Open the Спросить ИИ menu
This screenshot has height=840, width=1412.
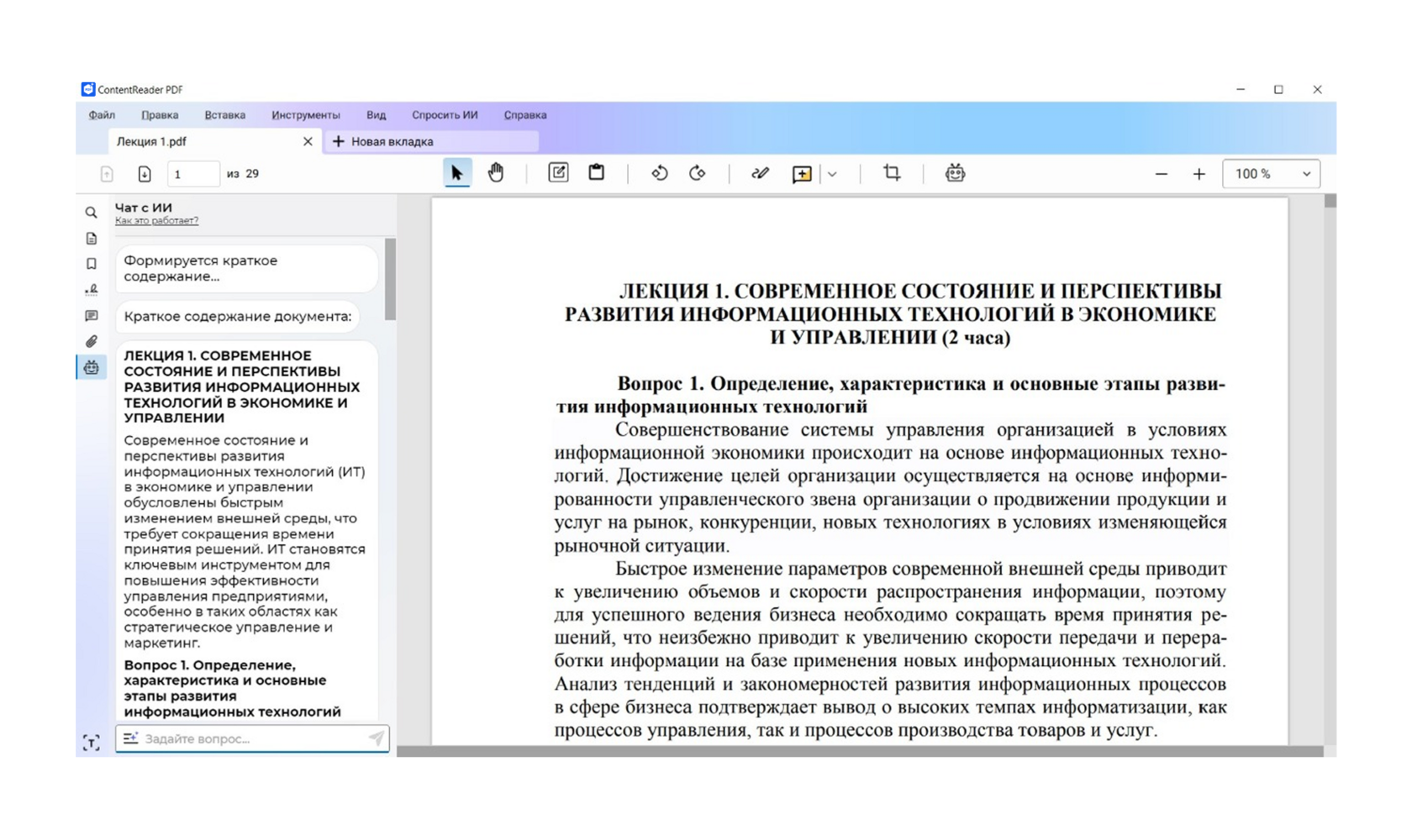click(x=445, y=115)
